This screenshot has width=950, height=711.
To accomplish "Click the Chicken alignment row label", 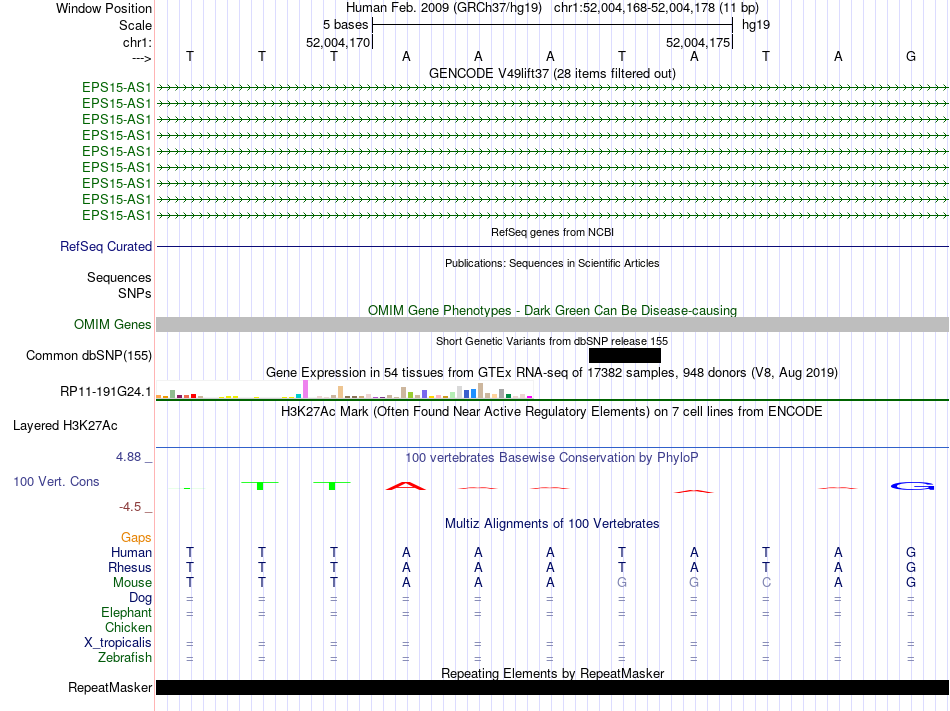I will pos(128,627).
